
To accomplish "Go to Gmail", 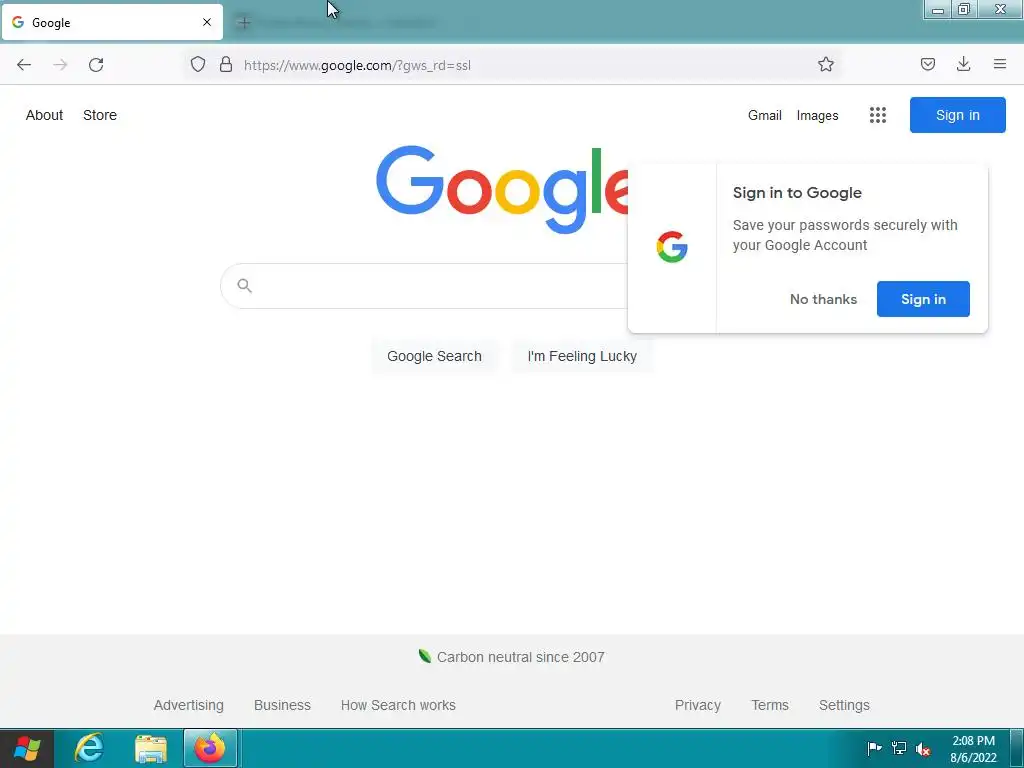I will point(765,116).
